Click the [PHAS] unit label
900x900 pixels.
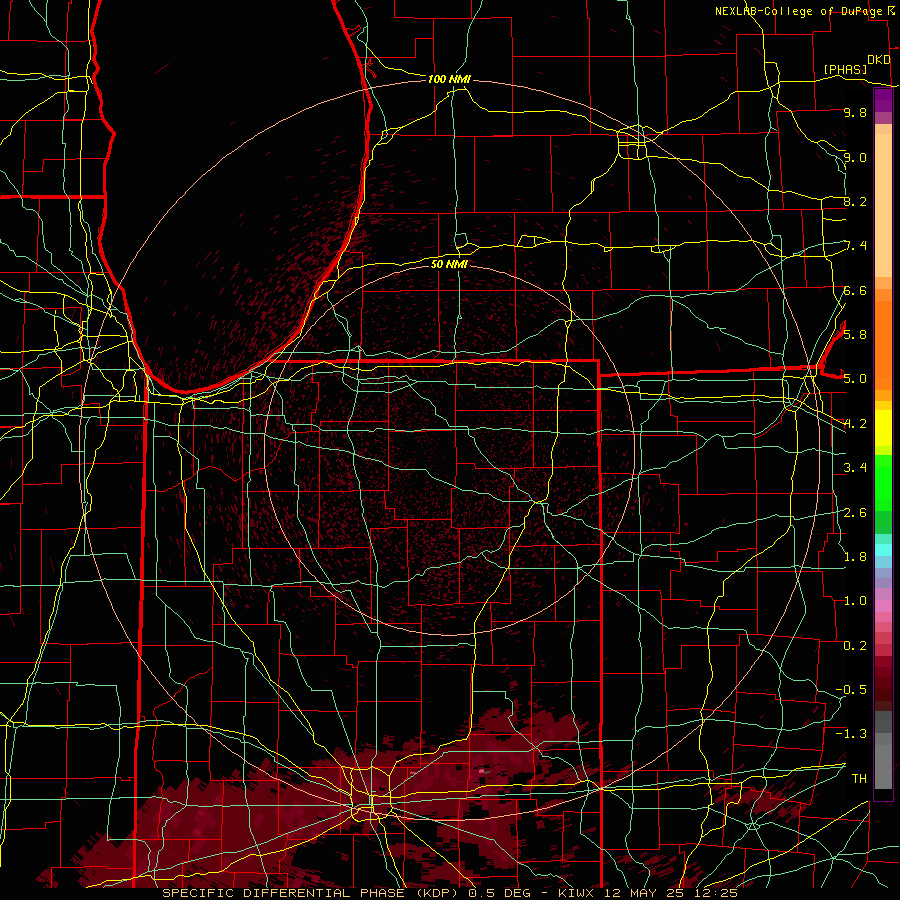pos(845,69)
